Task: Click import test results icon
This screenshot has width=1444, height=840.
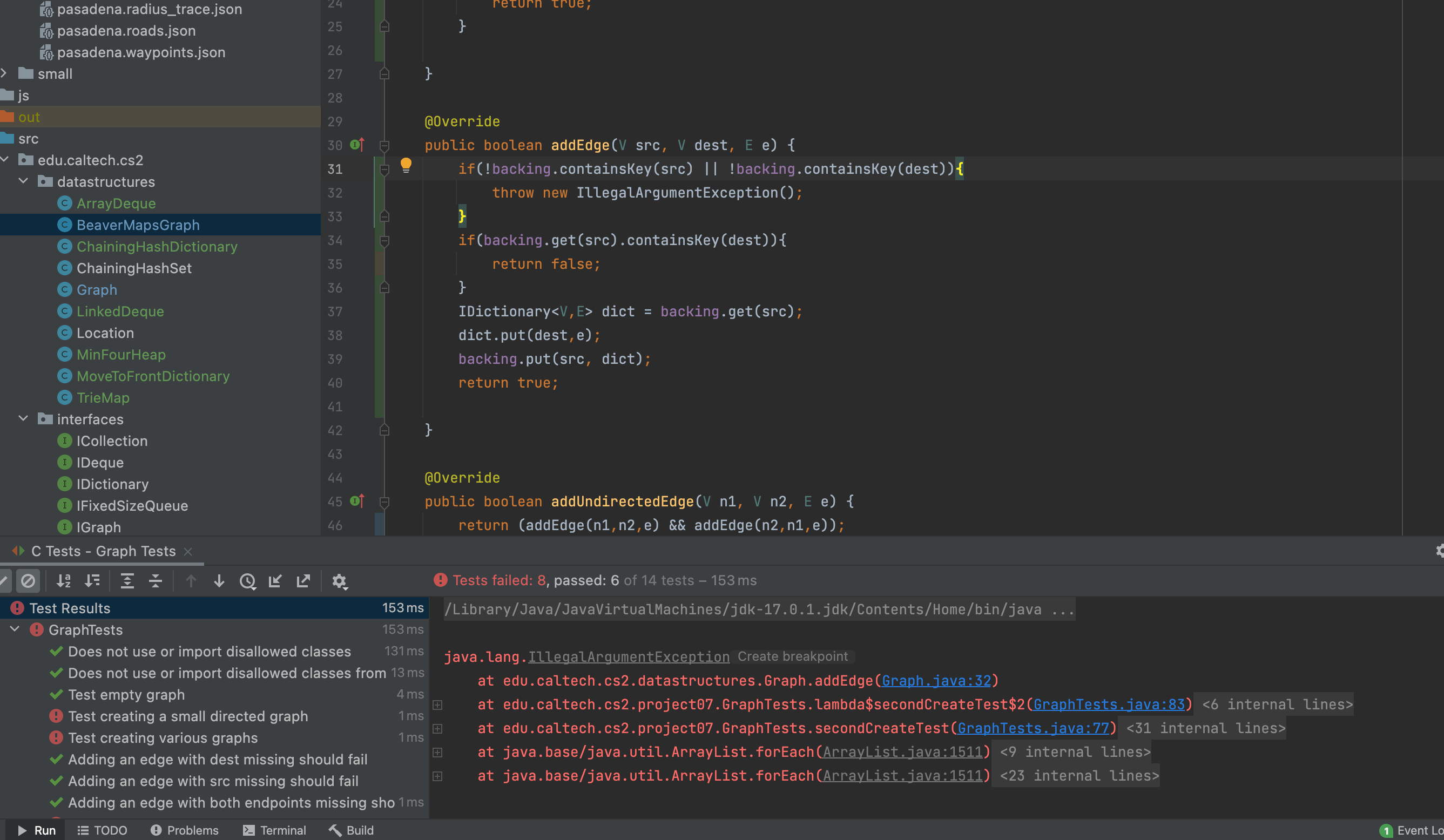Action: [275, 581]
